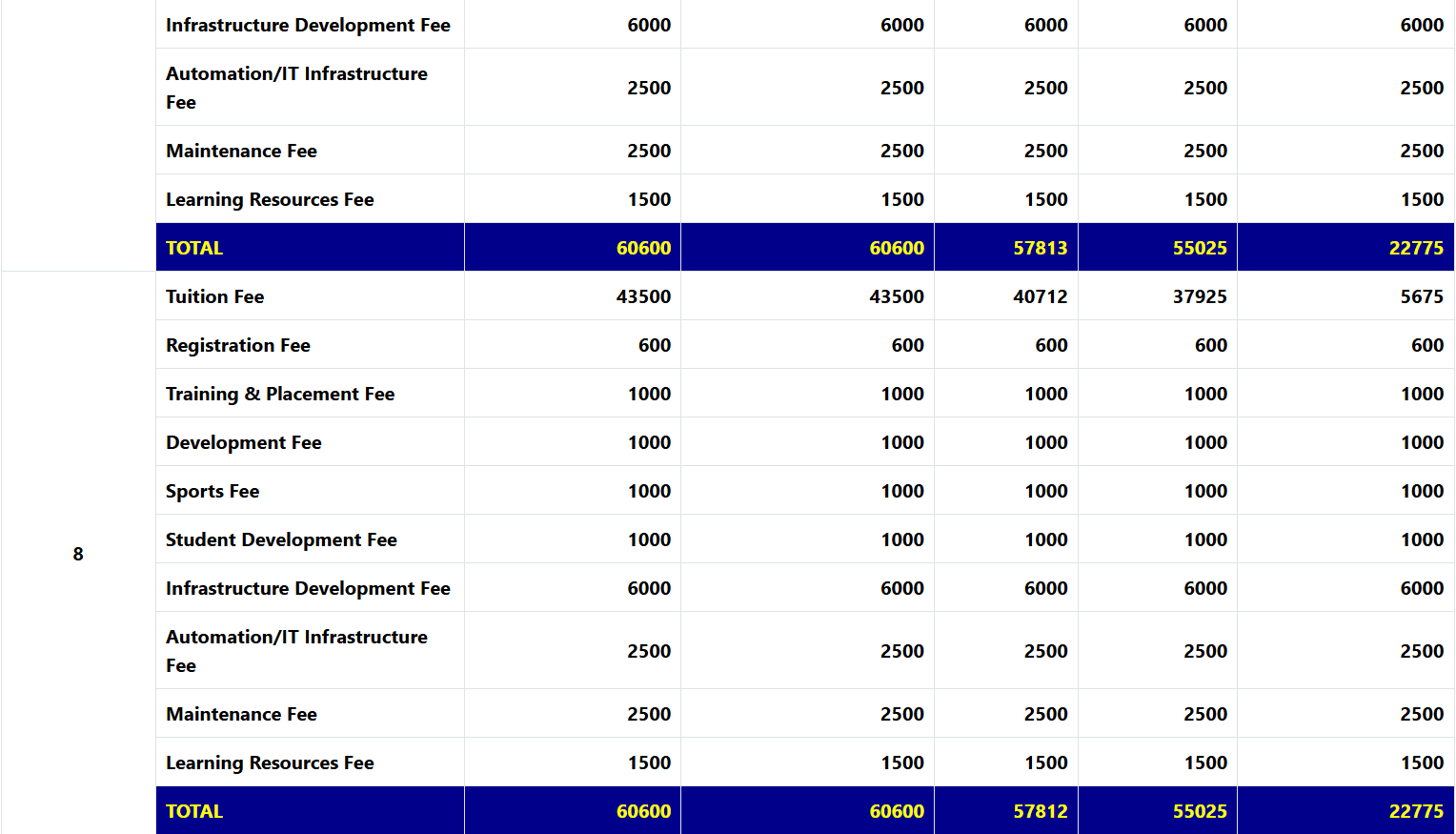Screen dimensions: 1456x834
Task: Click the Tuition Fee row label
Action: (214, 296)
